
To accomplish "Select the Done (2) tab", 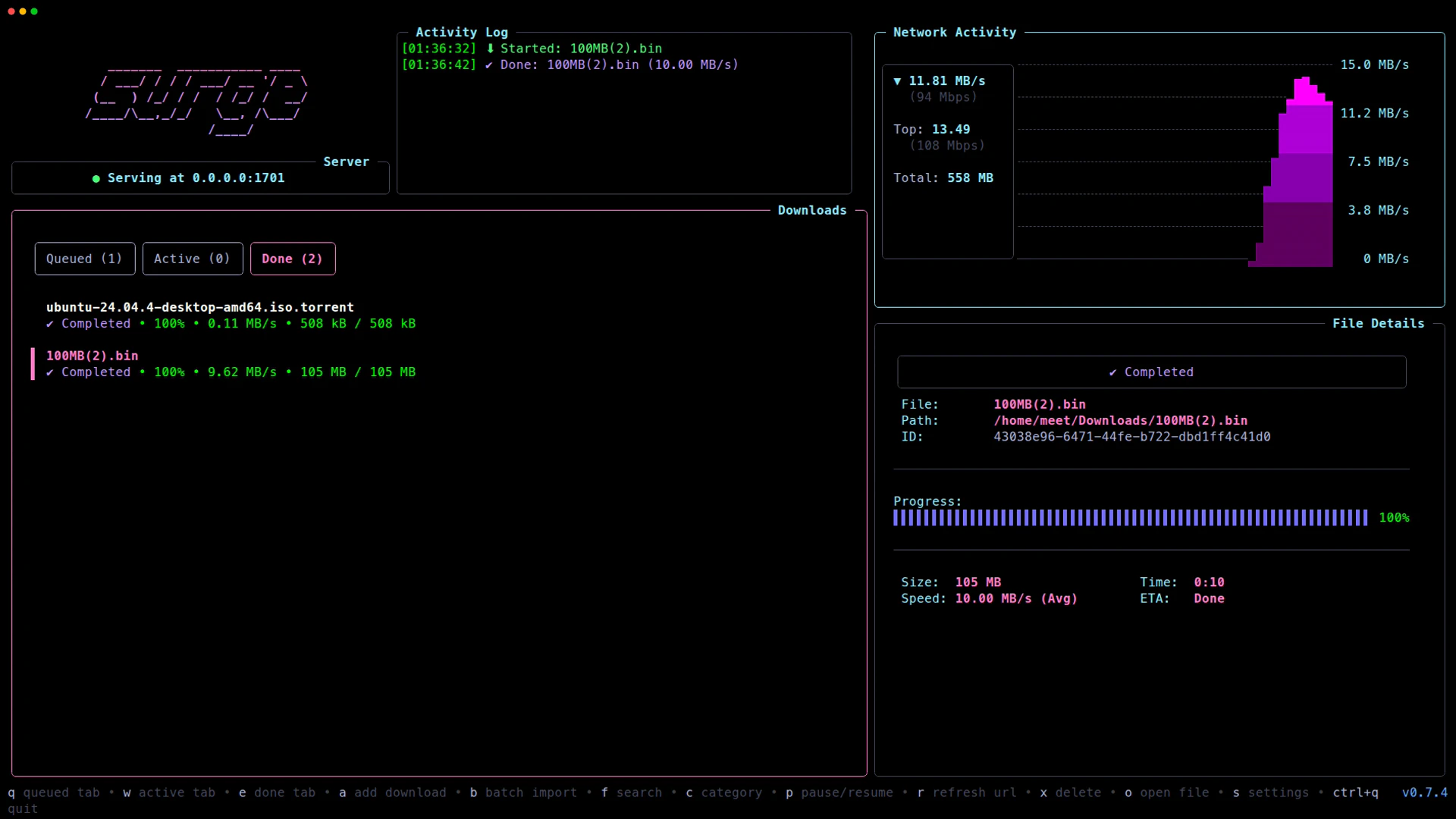I will (x=293, y=259).
